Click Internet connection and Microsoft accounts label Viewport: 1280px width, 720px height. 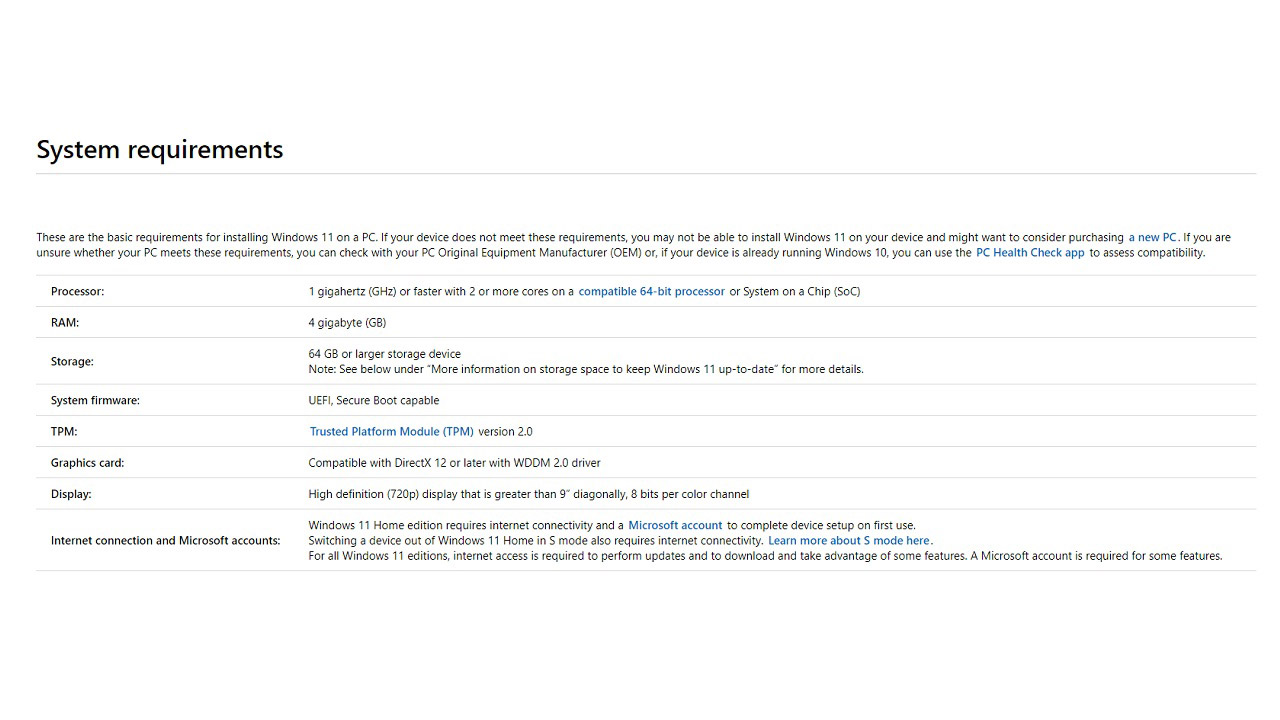(165, 541)
